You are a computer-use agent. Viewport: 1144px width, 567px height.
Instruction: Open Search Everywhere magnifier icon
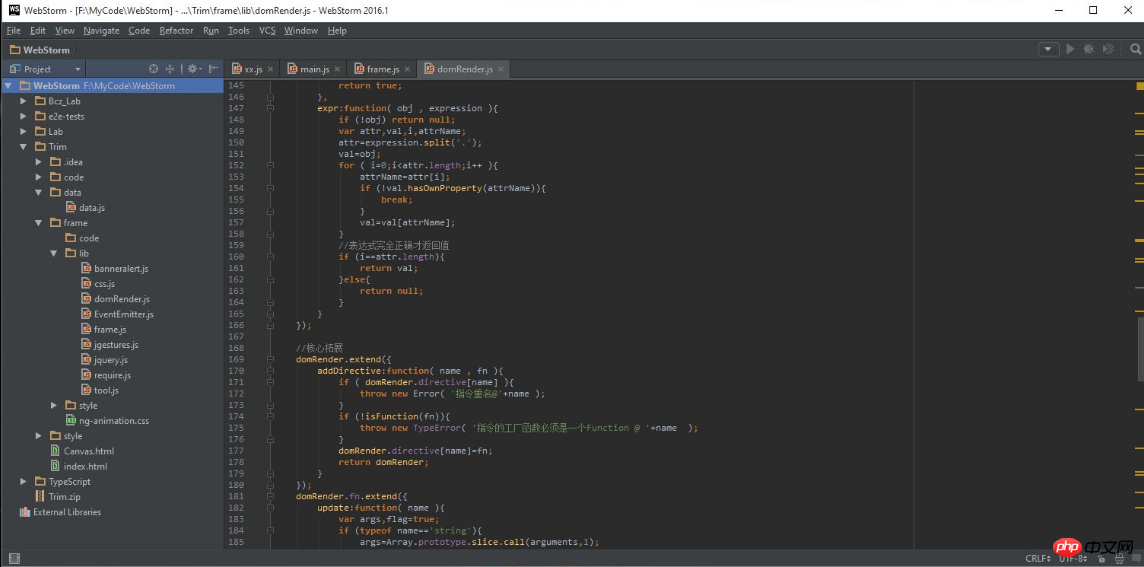[x=1135, y=49]
